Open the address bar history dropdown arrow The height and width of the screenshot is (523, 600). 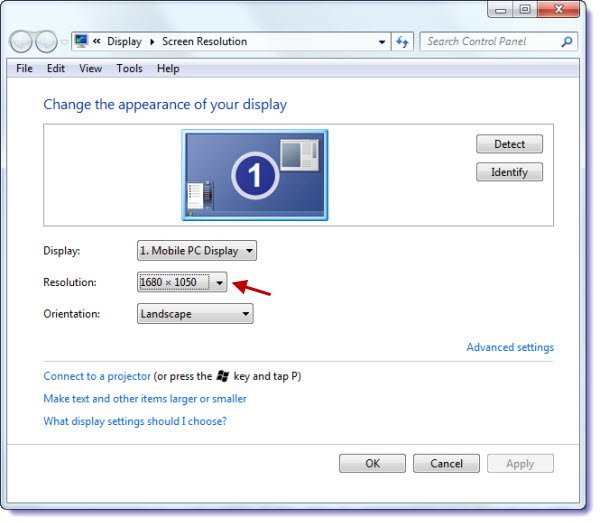click(382, 42)
